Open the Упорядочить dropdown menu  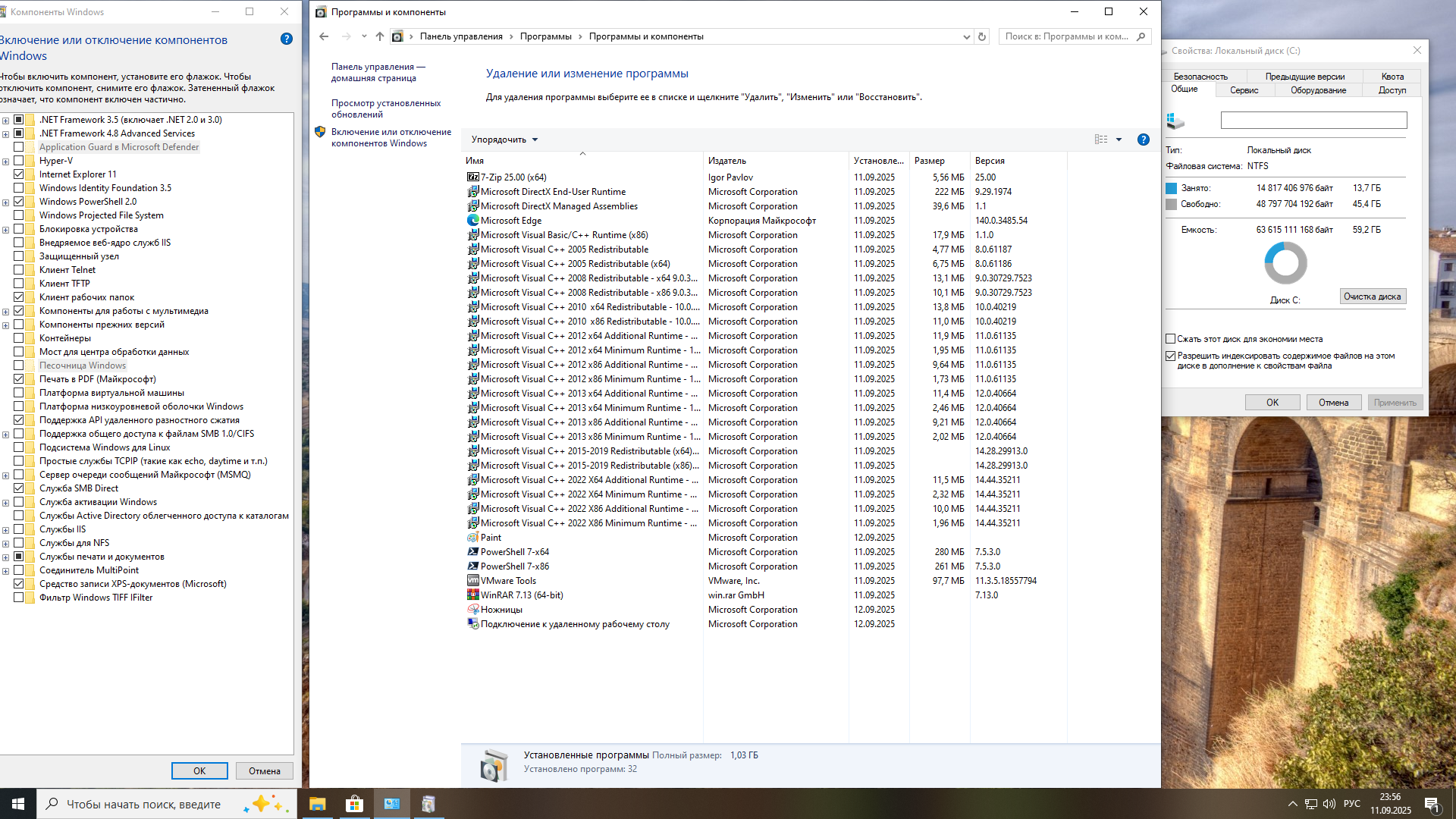[x=504, y=140]
